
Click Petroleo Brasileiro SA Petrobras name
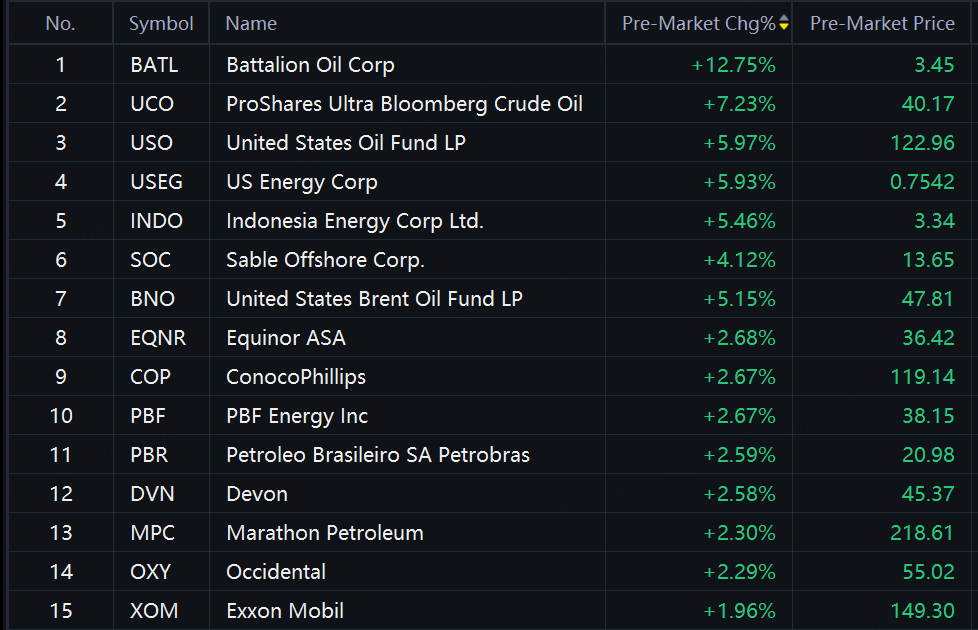(x=378, y=455)
